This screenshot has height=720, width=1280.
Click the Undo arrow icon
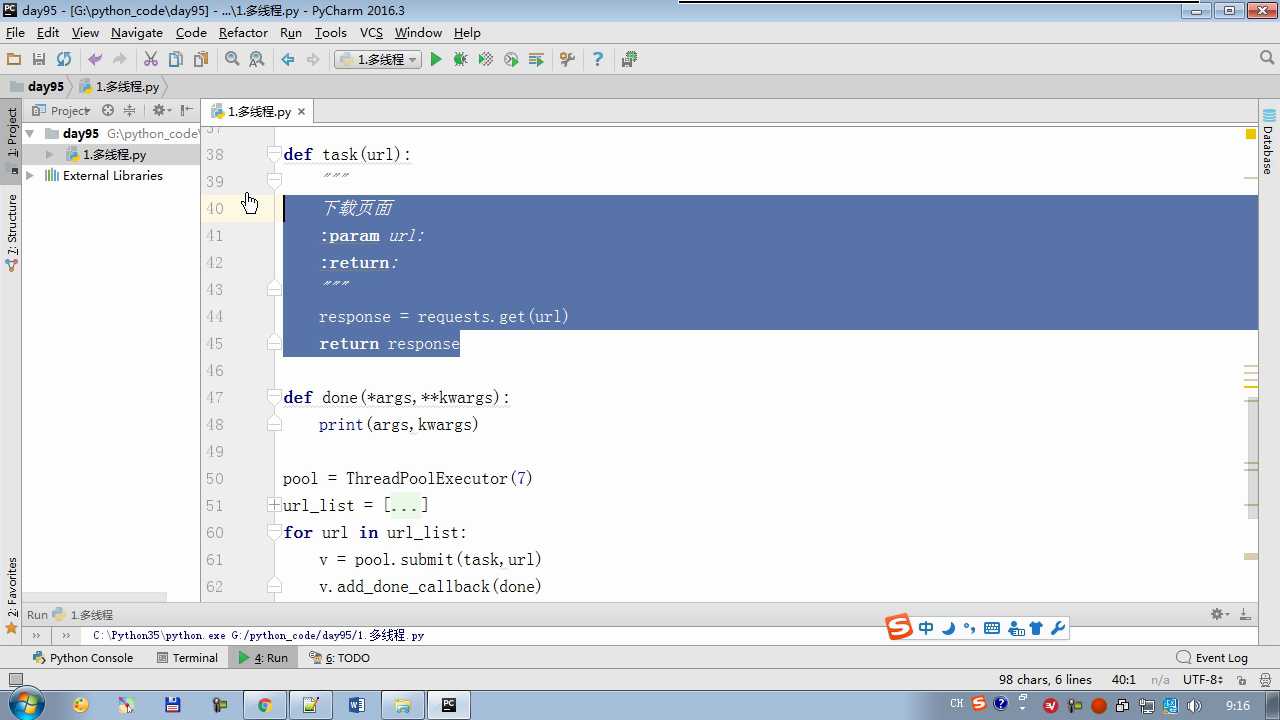pyautogui.click(x=95, y=60)
